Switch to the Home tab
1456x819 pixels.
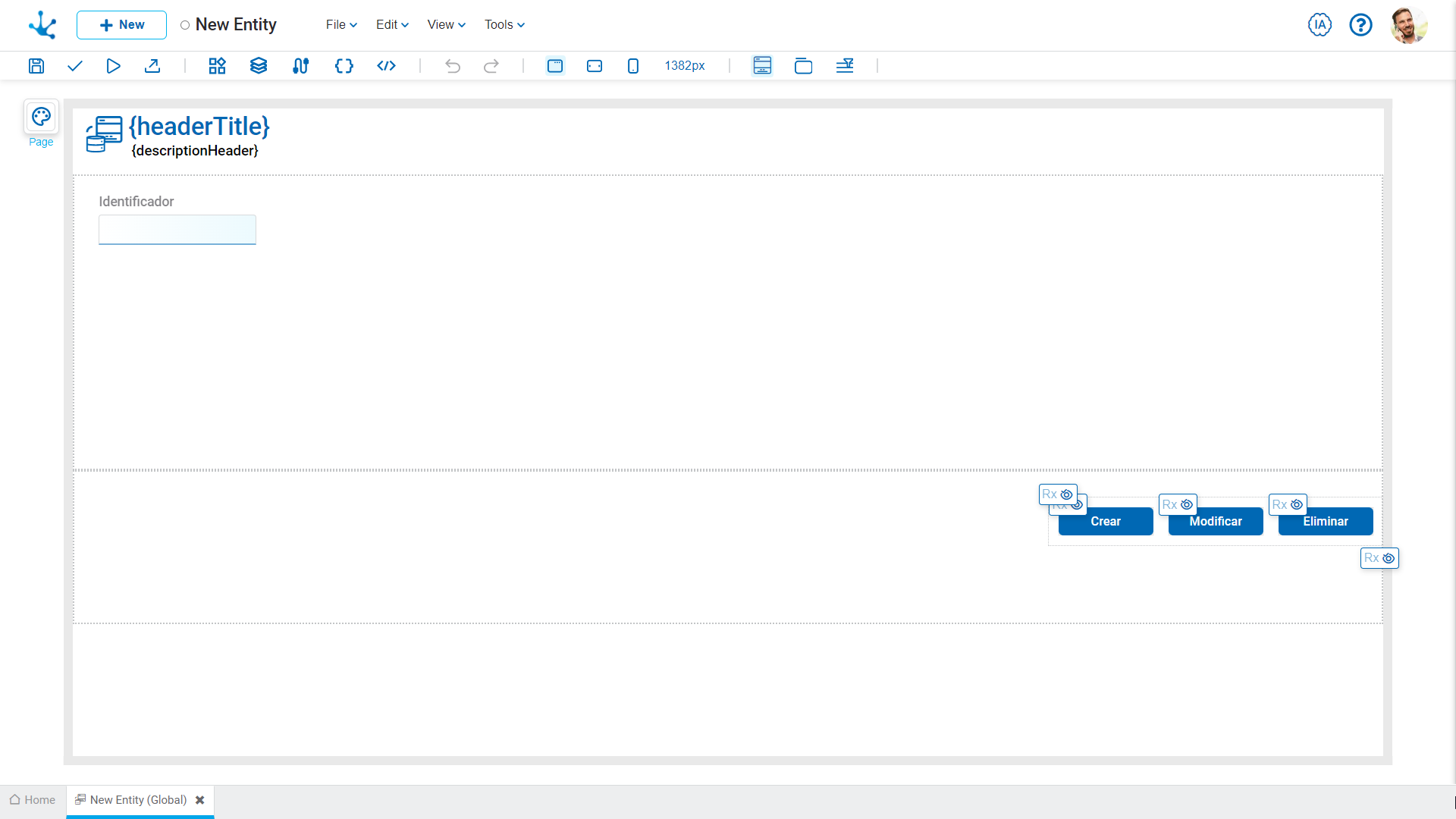[x=33, y=800]
